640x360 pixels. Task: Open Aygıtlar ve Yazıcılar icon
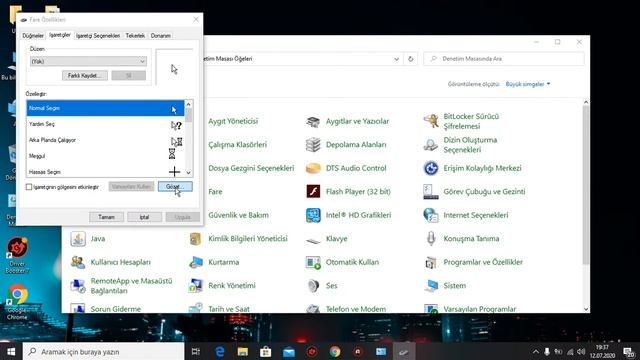coord(313,121)
